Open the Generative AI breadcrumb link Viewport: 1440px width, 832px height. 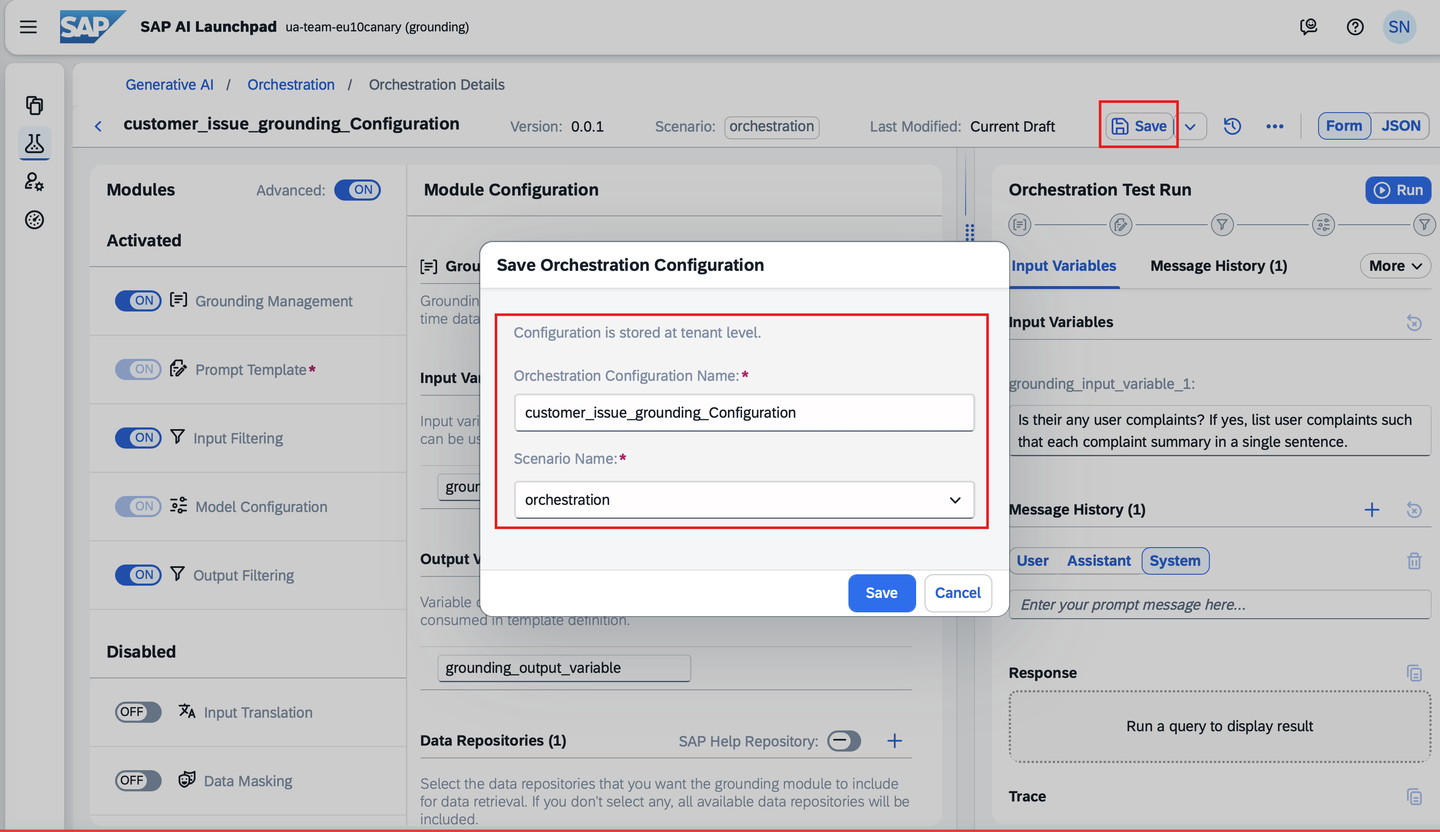point(170,85)
